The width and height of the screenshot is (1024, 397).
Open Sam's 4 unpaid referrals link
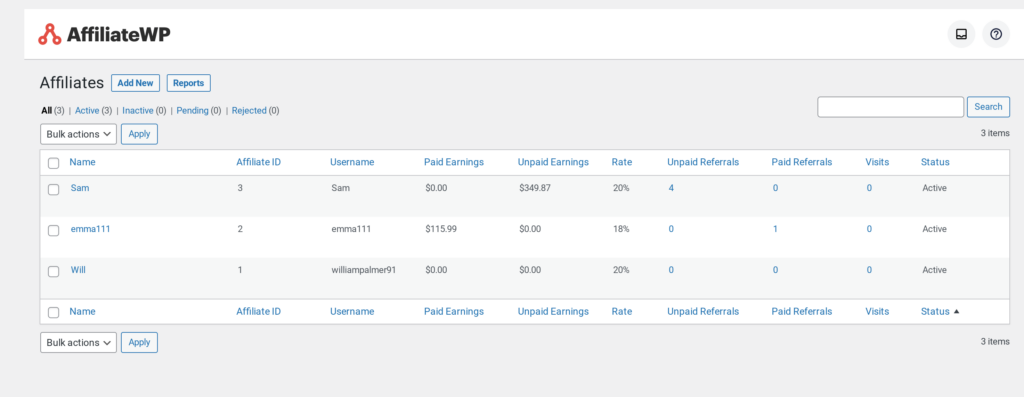(x=671, y=188)
